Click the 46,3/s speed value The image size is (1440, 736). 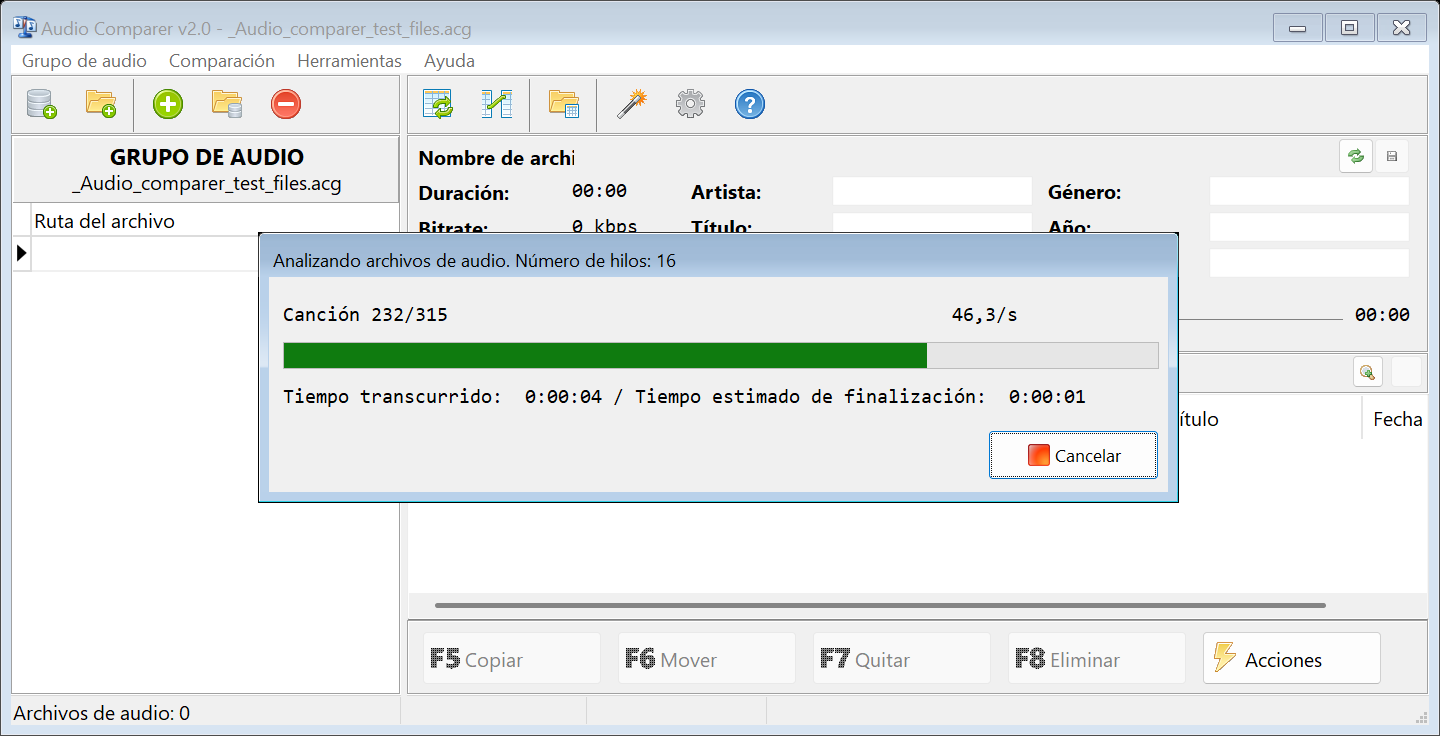tap(984, 315)
